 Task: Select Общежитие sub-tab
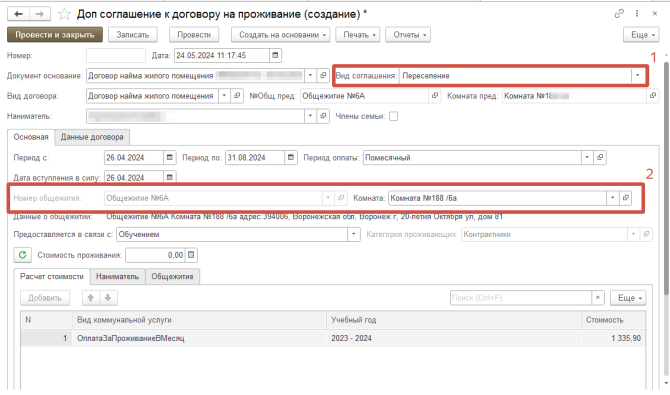click(x=172, y=277)
